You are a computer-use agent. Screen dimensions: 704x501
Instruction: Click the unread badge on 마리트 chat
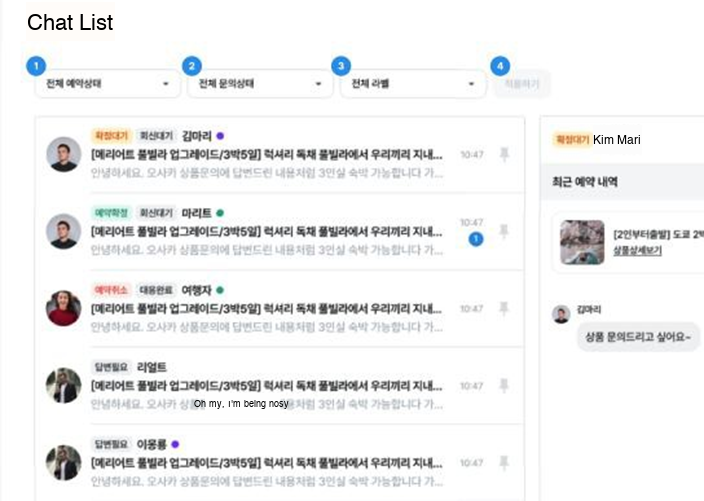(x=476, y=239)
